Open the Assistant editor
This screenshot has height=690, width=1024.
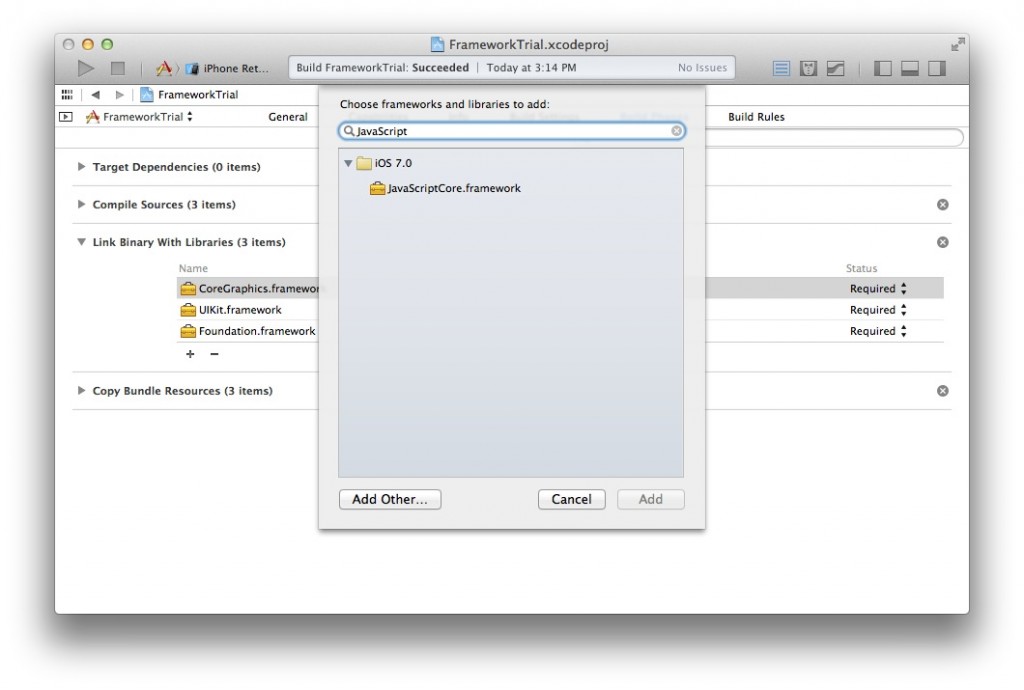[x=808, y=68]
